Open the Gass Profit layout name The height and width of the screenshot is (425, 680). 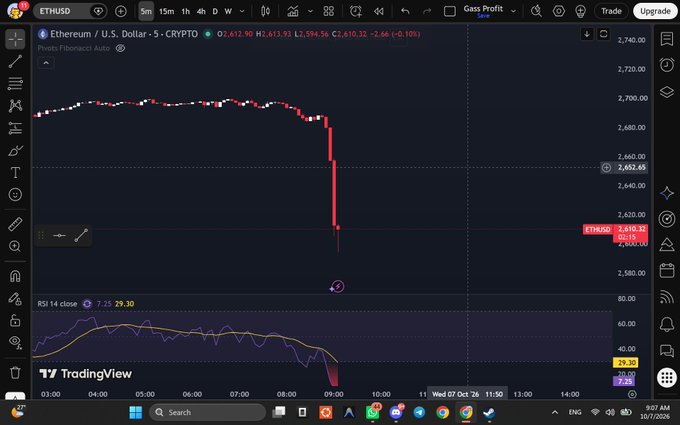(x=483, y=11)
